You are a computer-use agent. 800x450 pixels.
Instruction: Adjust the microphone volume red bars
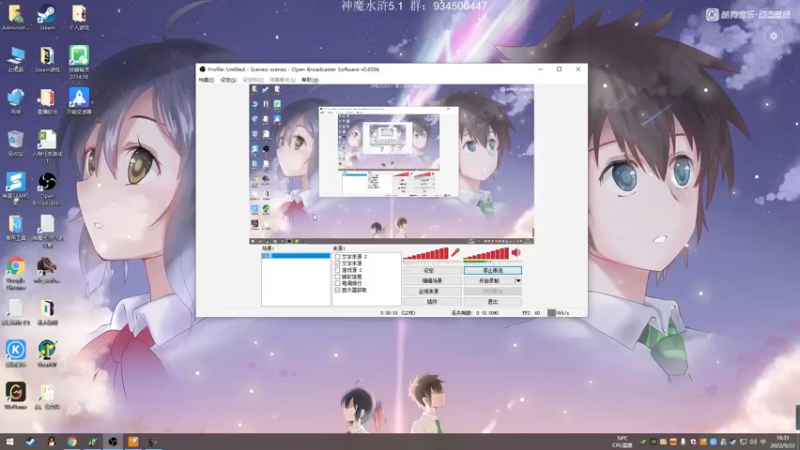click(426, 253)
